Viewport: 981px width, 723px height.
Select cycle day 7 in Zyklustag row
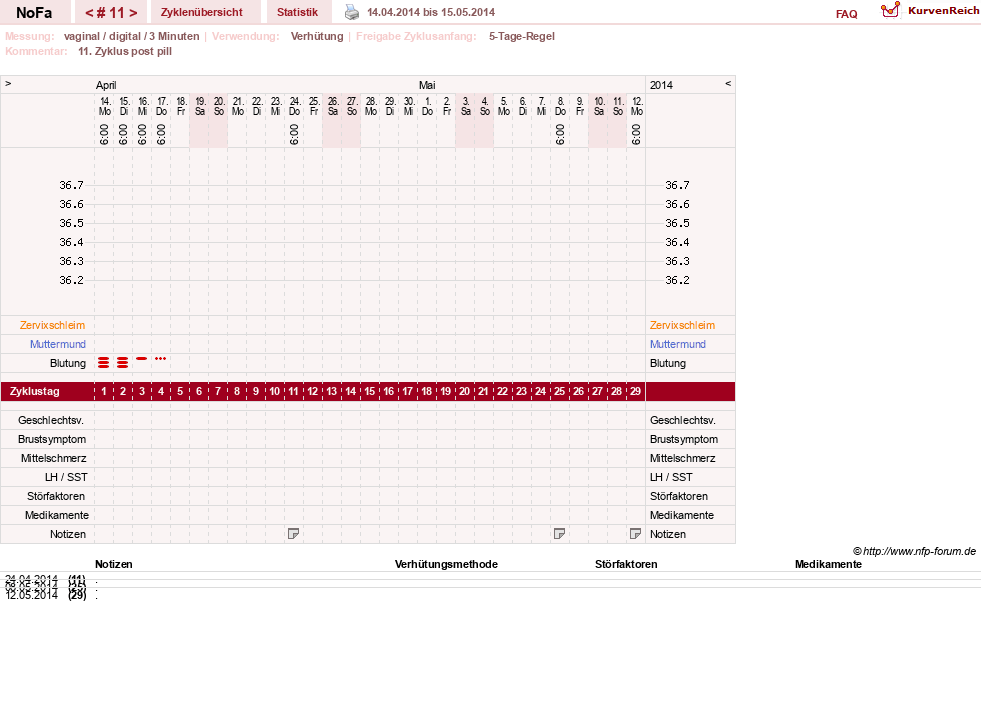tap(218, 392)
